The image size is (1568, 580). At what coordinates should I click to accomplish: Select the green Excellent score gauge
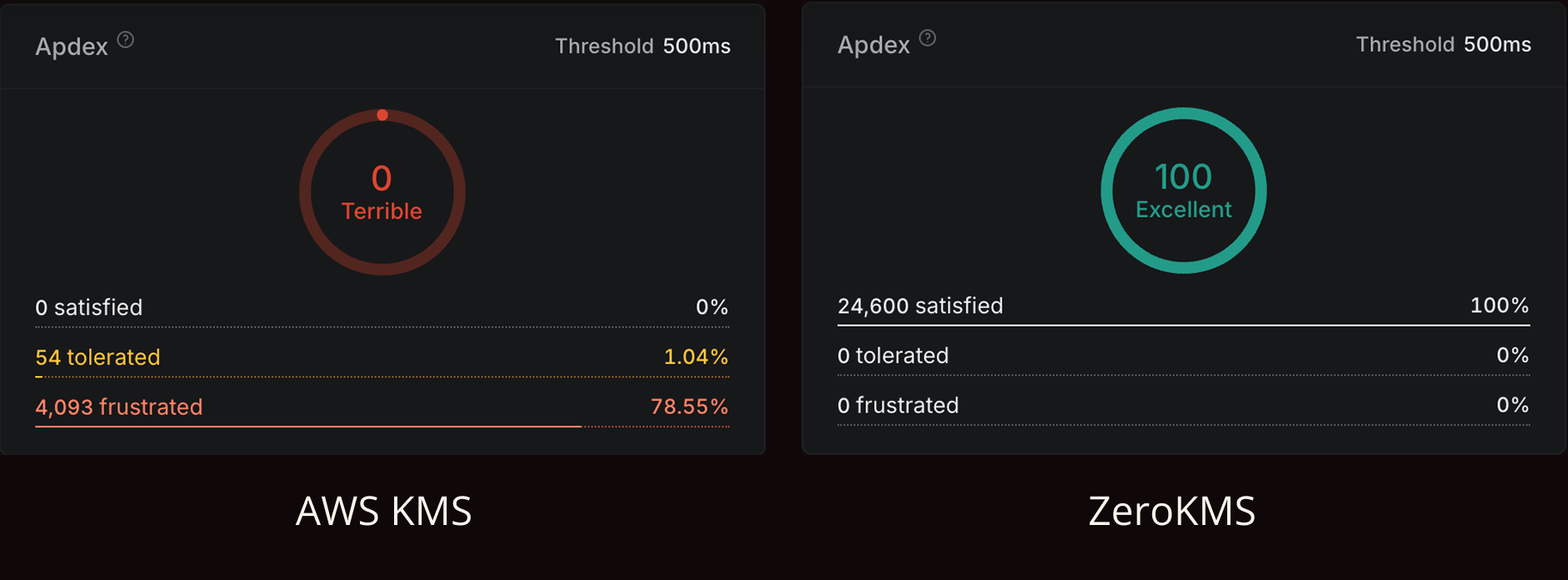(x=1184, y=190)
